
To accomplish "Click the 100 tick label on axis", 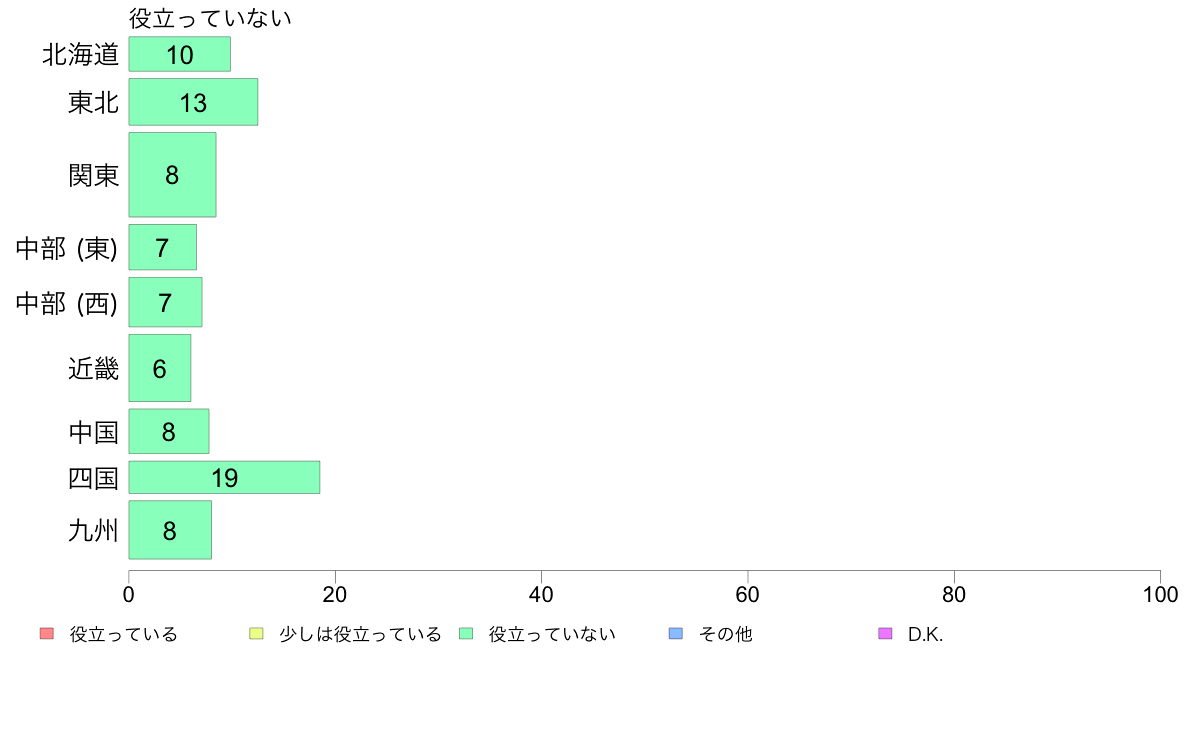I will click(1160, 594).
